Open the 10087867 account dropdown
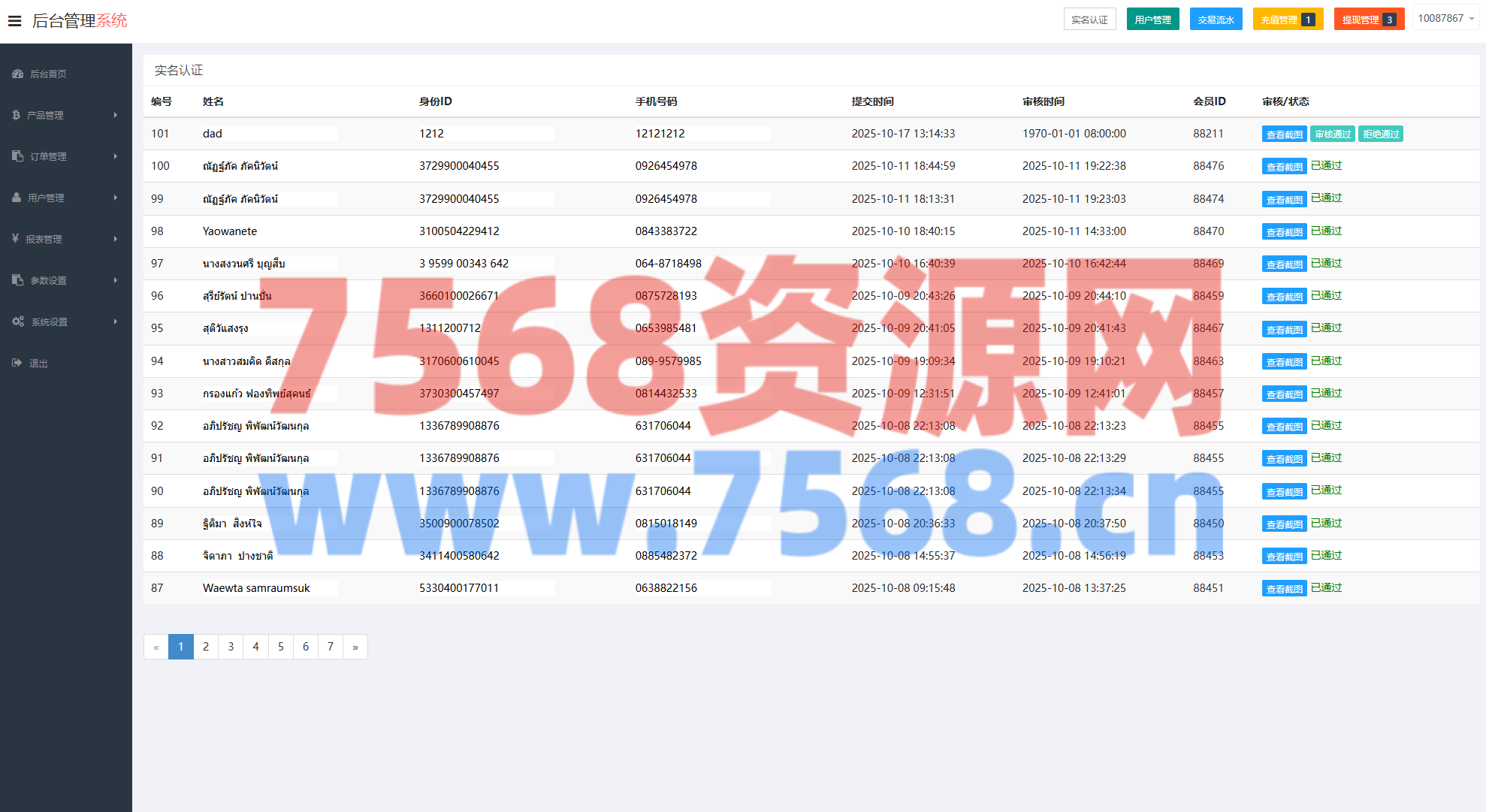Screen dimensions: 1486x812 coord(1445,19)
